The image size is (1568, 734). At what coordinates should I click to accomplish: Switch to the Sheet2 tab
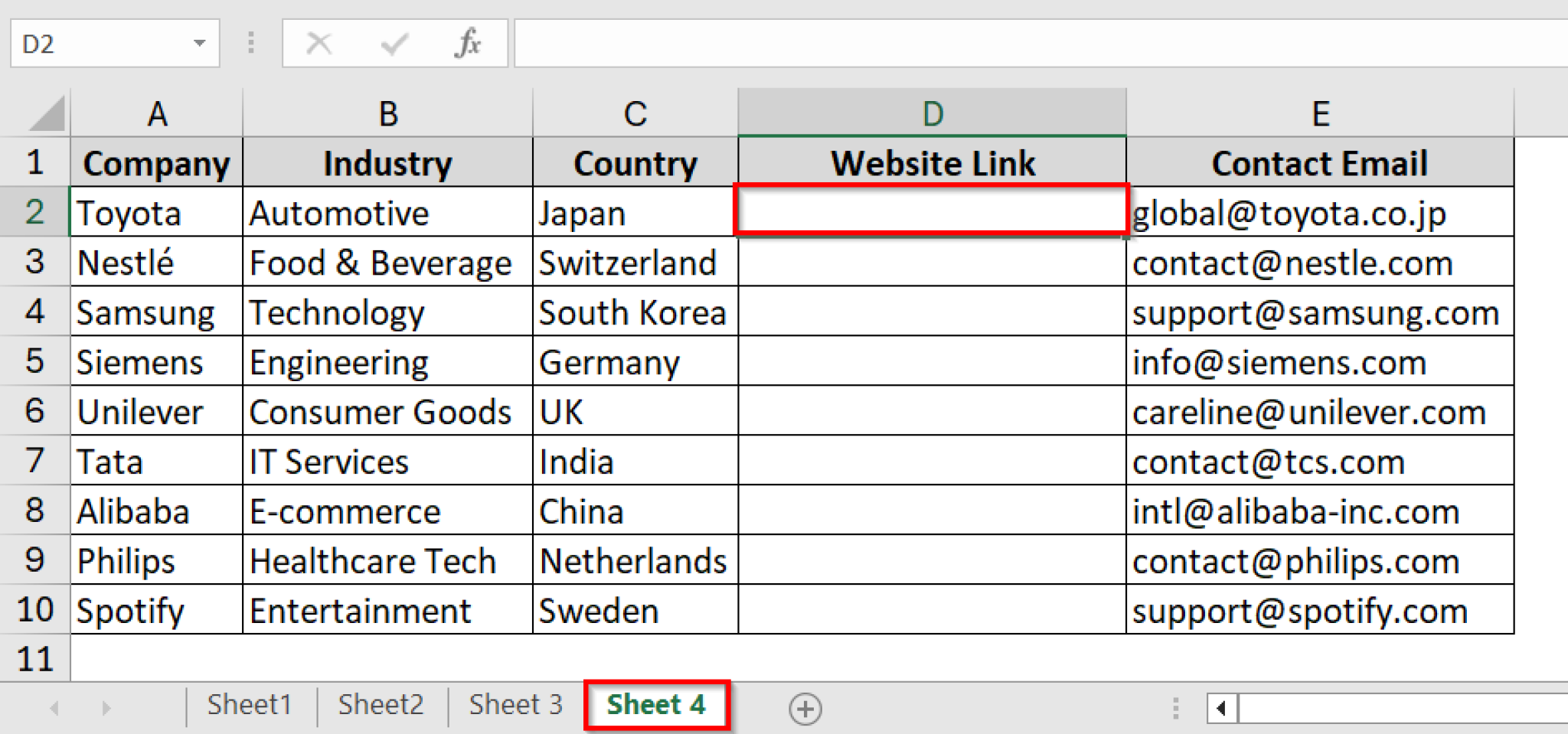tap(381, 704)
